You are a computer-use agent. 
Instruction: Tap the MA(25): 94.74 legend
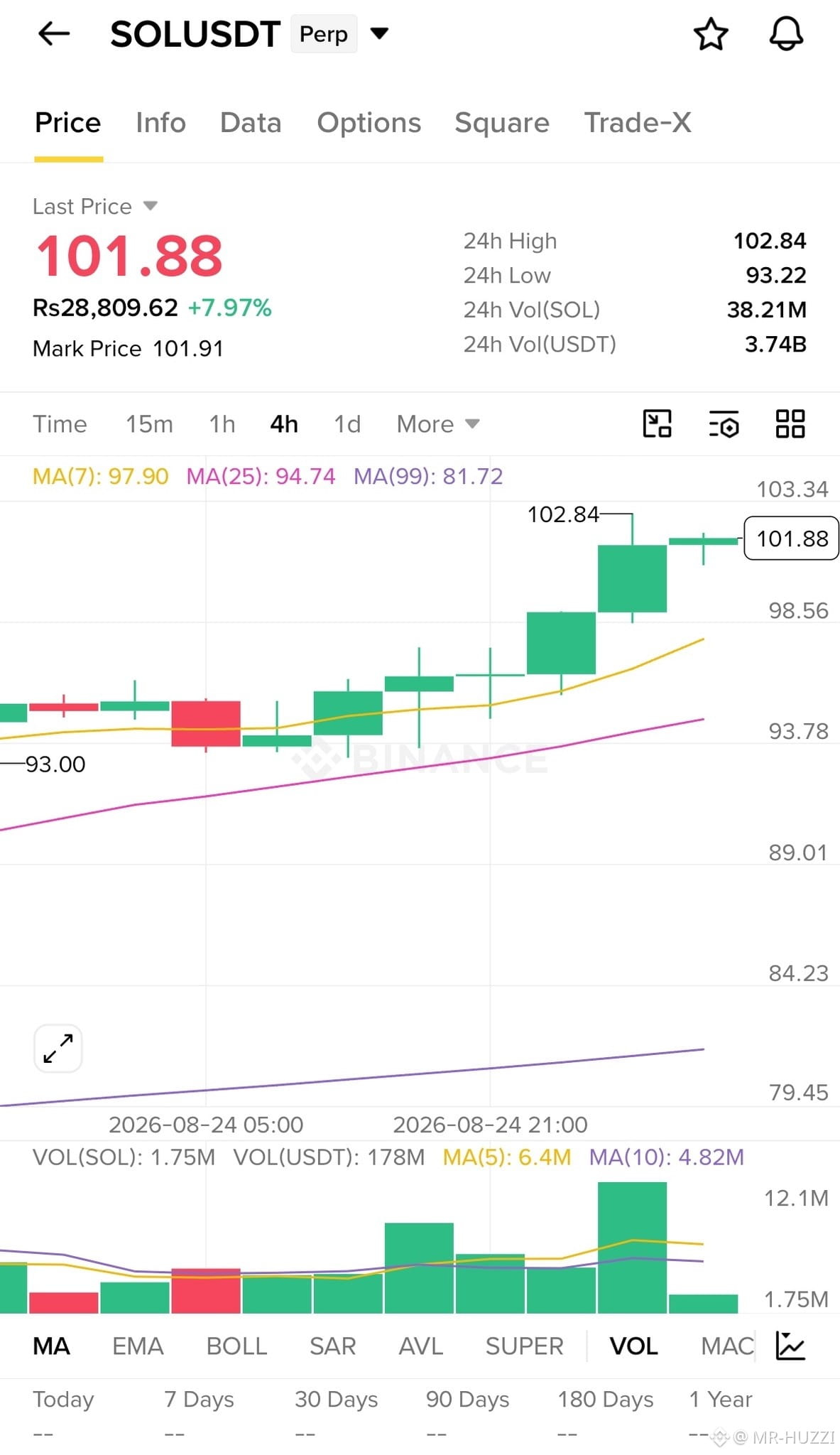[x=261, y=476]
